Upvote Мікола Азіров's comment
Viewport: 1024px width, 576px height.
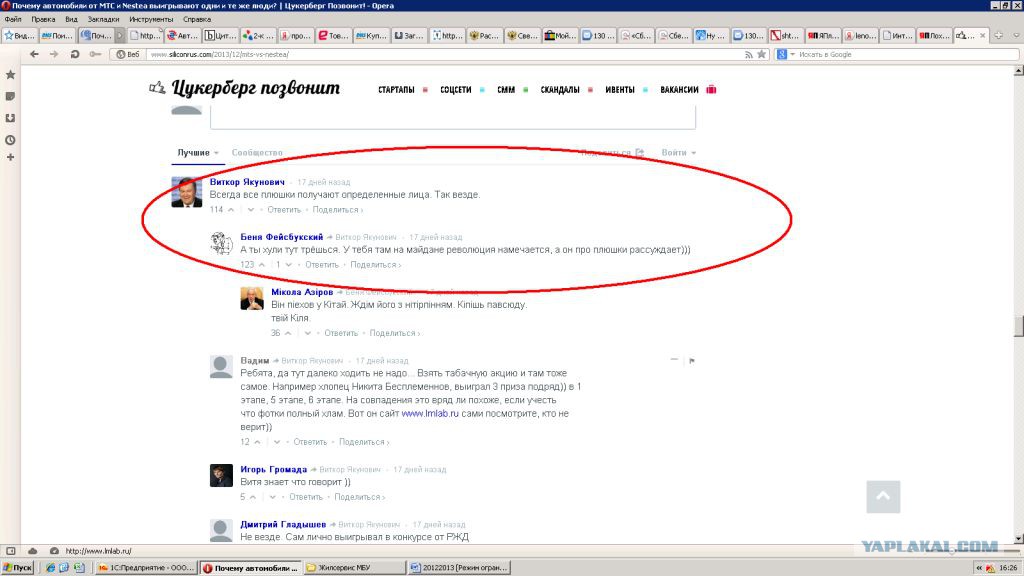287,333
